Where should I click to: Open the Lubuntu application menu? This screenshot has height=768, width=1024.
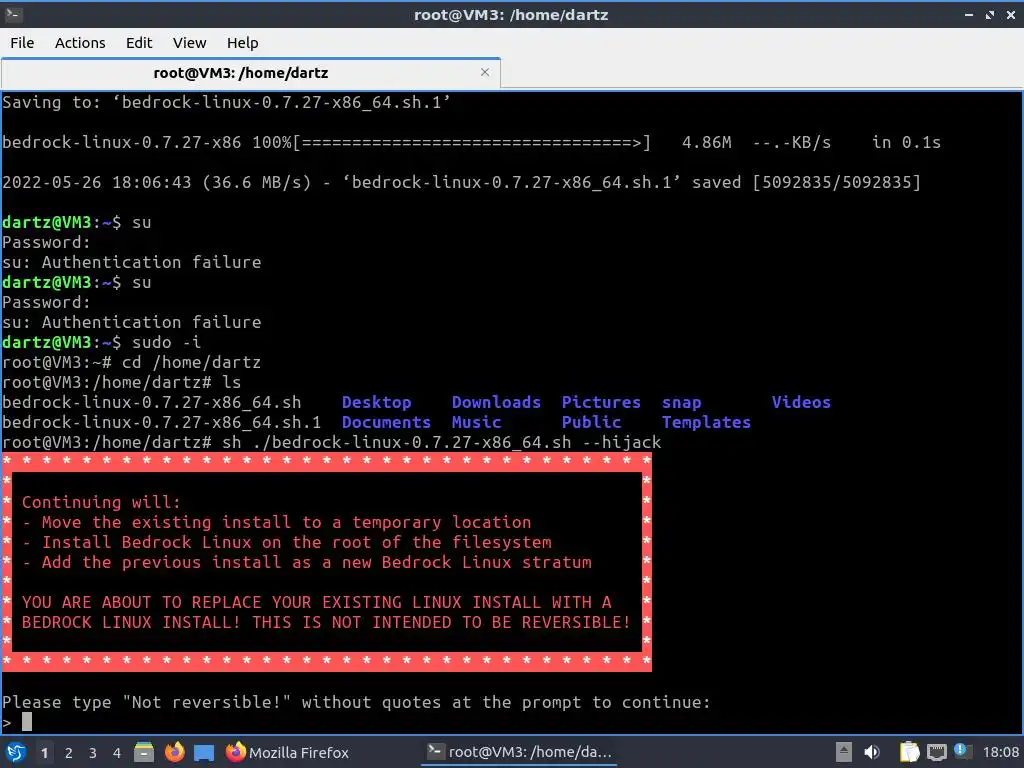tap(16, 752)
